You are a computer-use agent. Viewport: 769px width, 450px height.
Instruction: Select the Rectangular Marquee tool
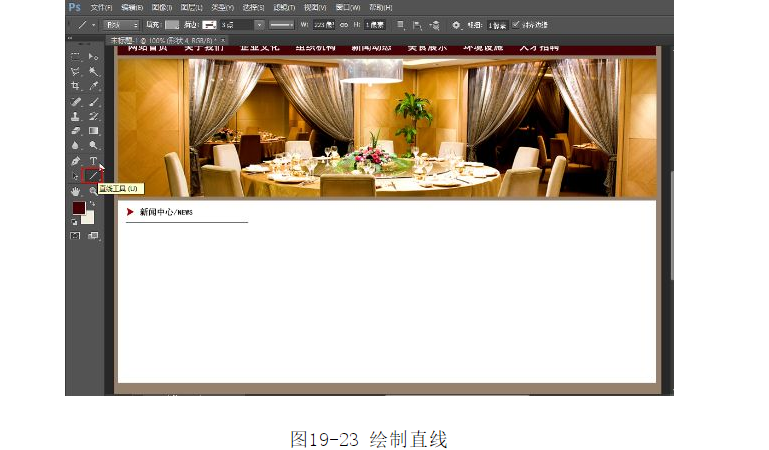point(76,57)
